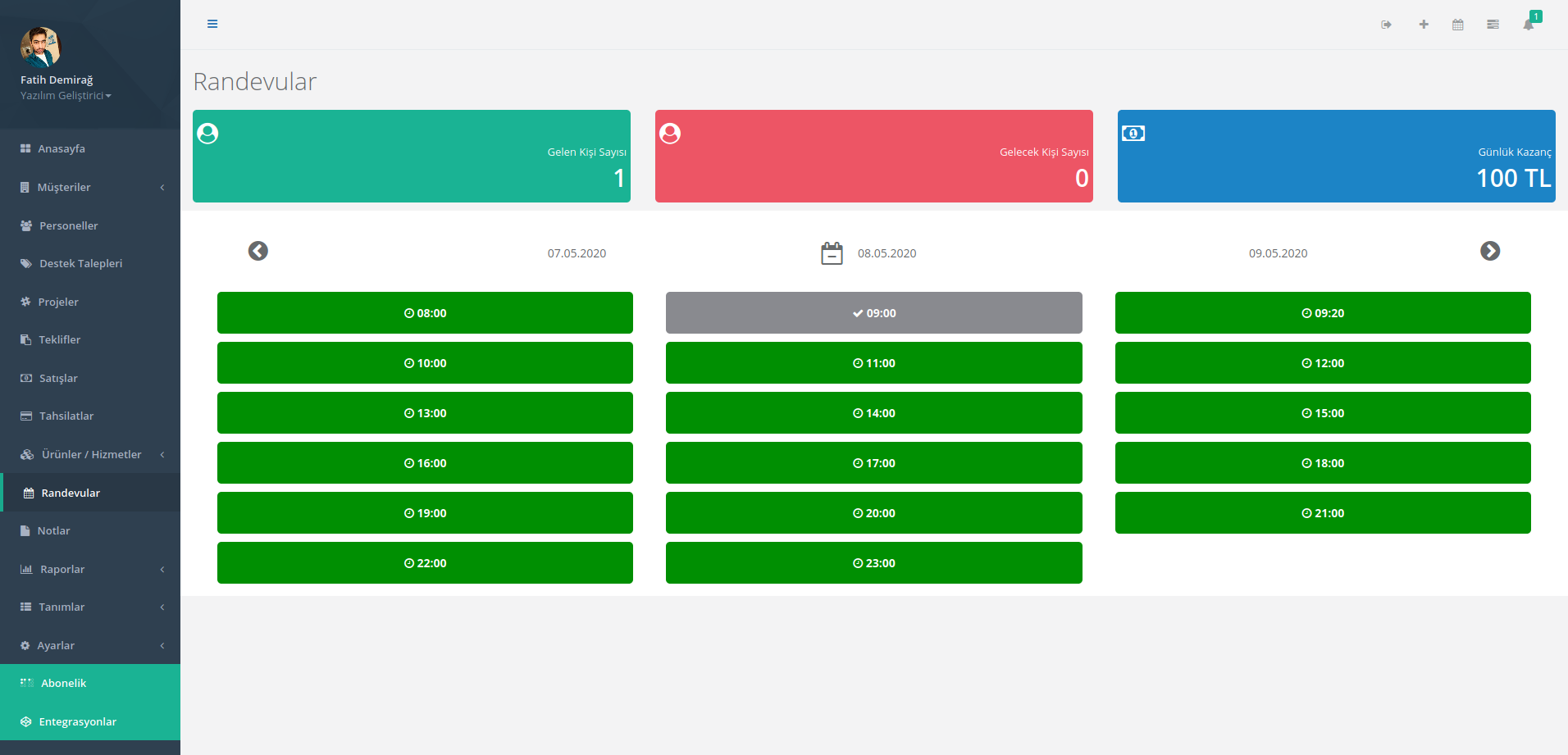
Task: Select the 08:00 appointment slot
Action: [425, 313]
